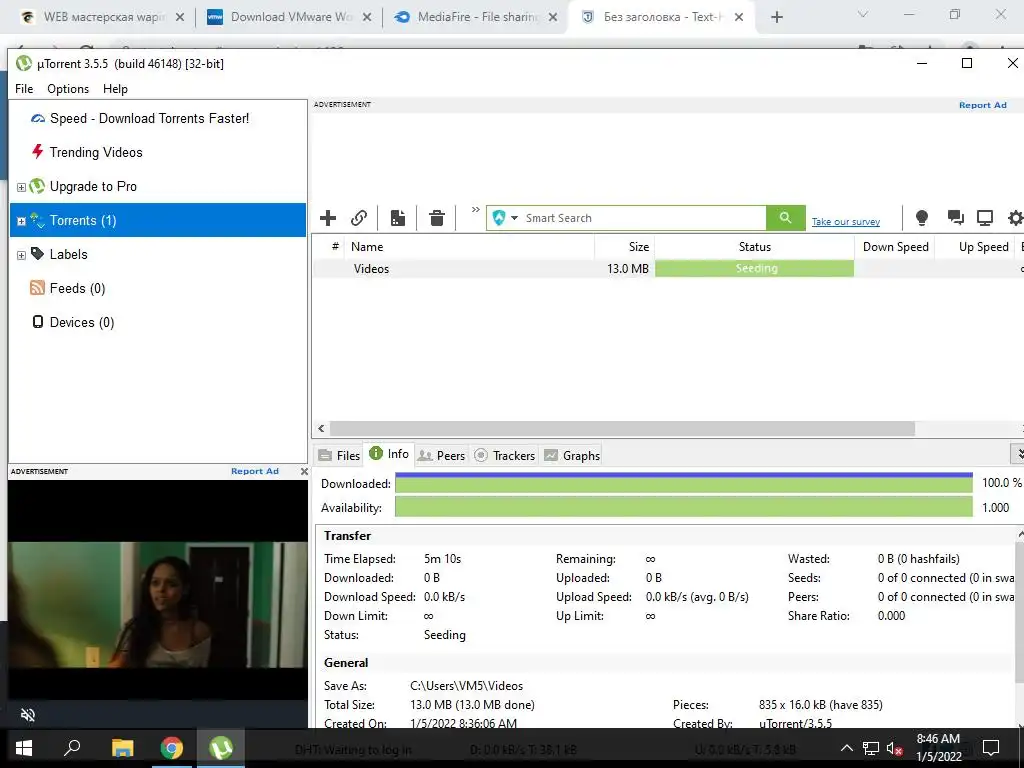Click the horizontal scrollbar of torrent list
This screenshot has height=768, width=1024.
coord(622,428)
